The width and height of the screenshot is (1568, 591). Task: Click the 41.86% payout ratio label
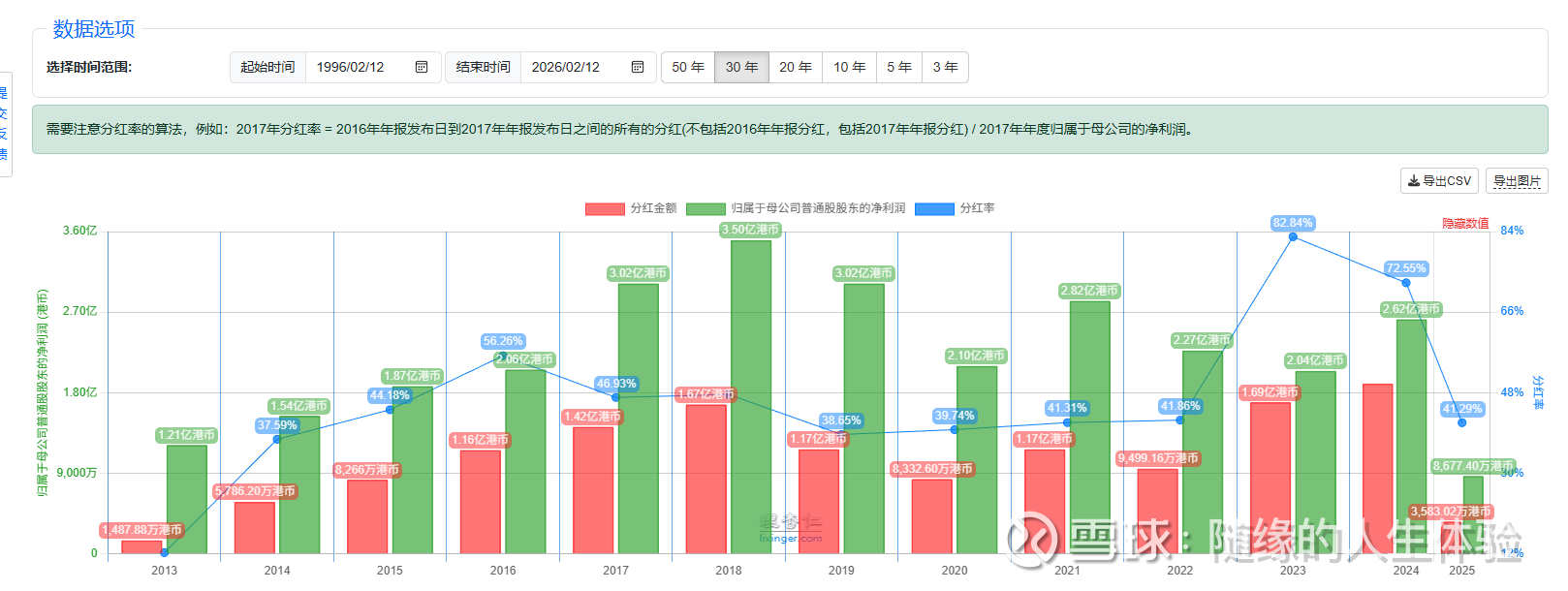1180,406
